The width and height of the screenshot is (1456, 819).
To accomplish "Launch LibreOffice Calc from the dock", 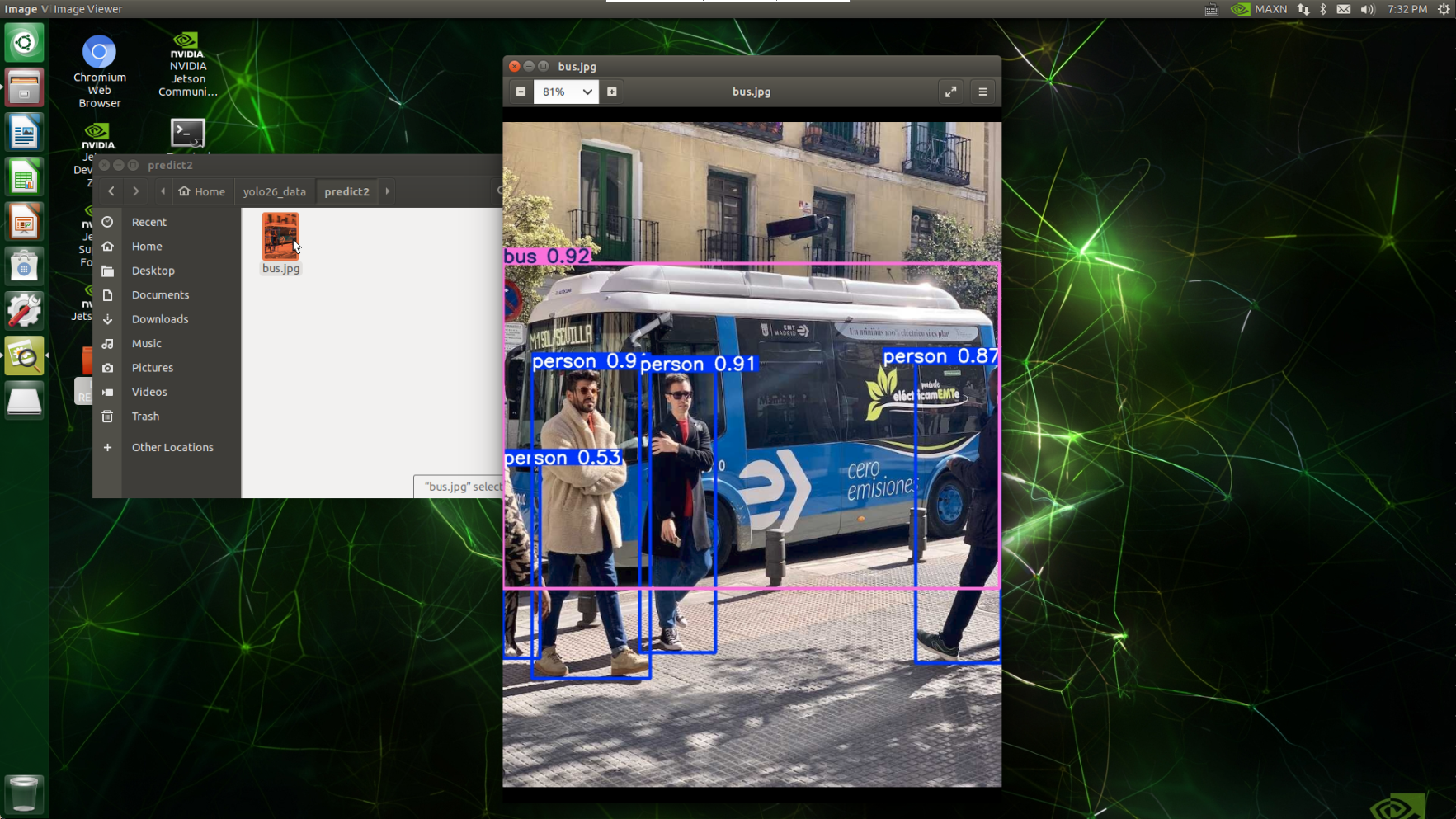I will (x=24, y=178).
